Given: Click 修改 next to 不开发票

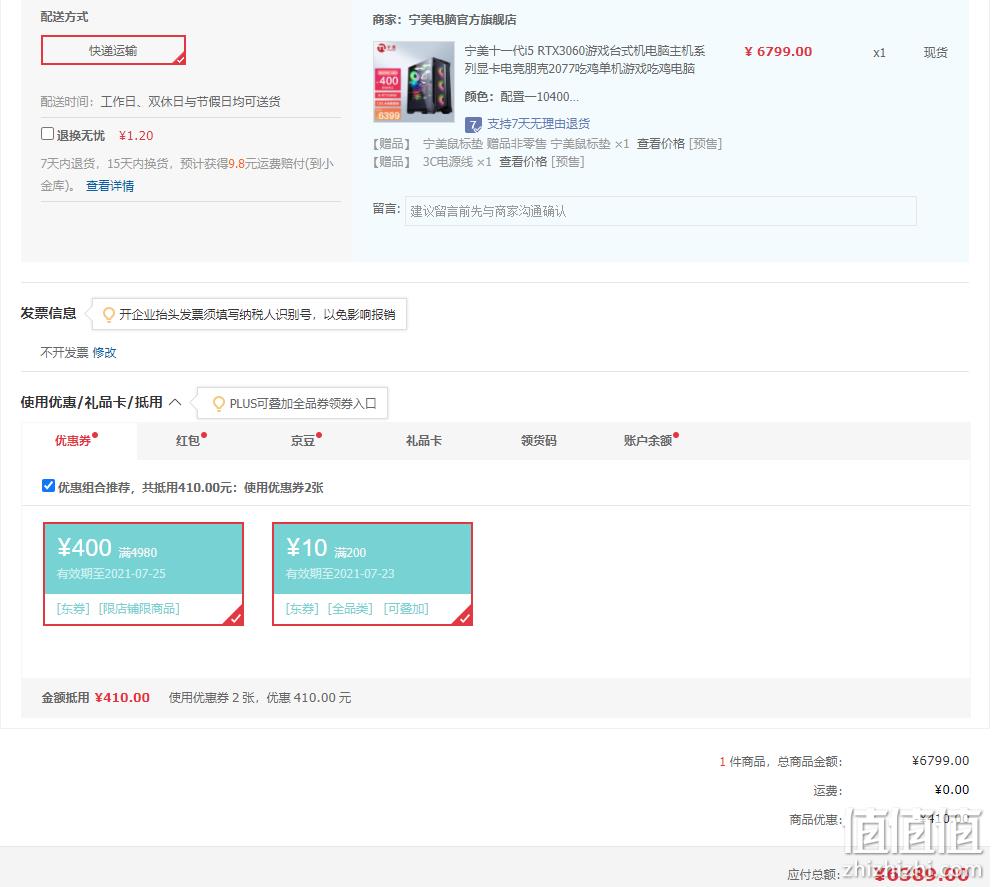Looking at the screenshot, I should point(104,352).
